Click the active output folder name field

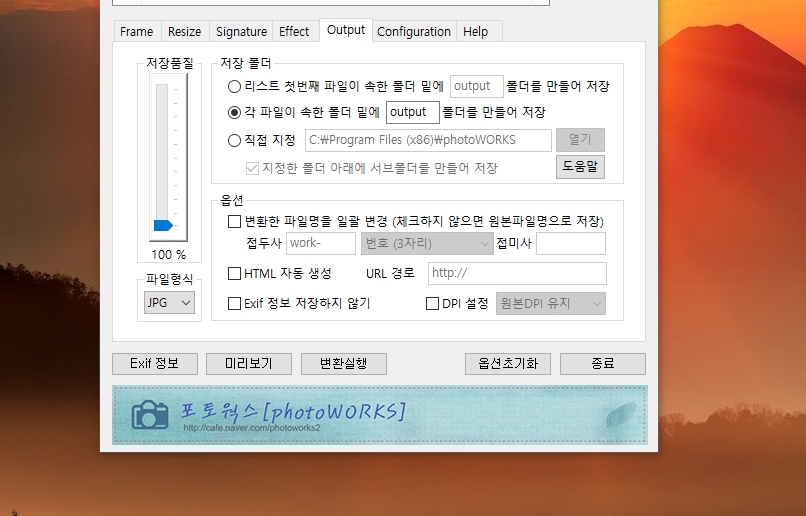coord(413,112)
